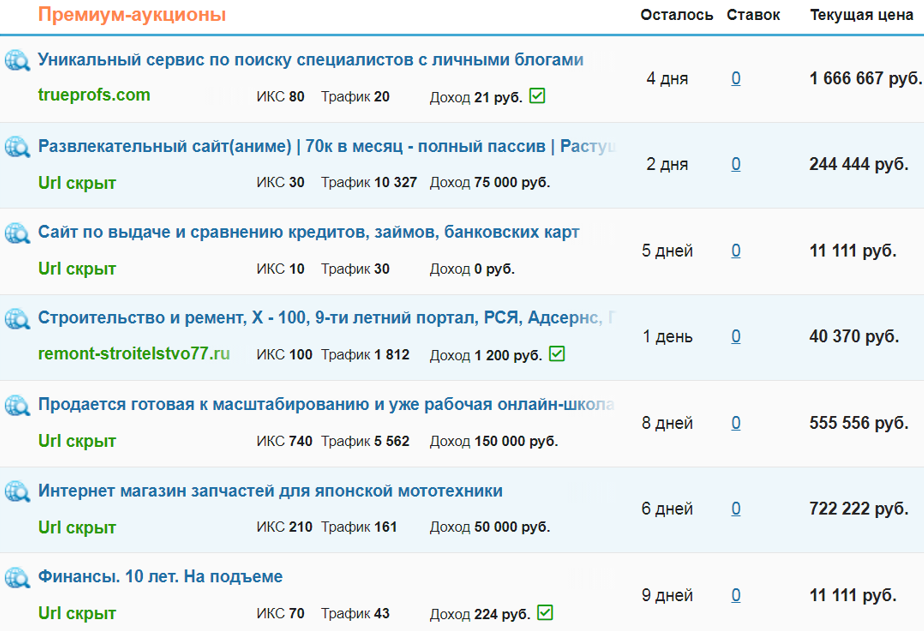Click 'Url скрыт' under online school listing
Image resolution: width=924 pixels, height=631 pixels.
coord(77,441)
